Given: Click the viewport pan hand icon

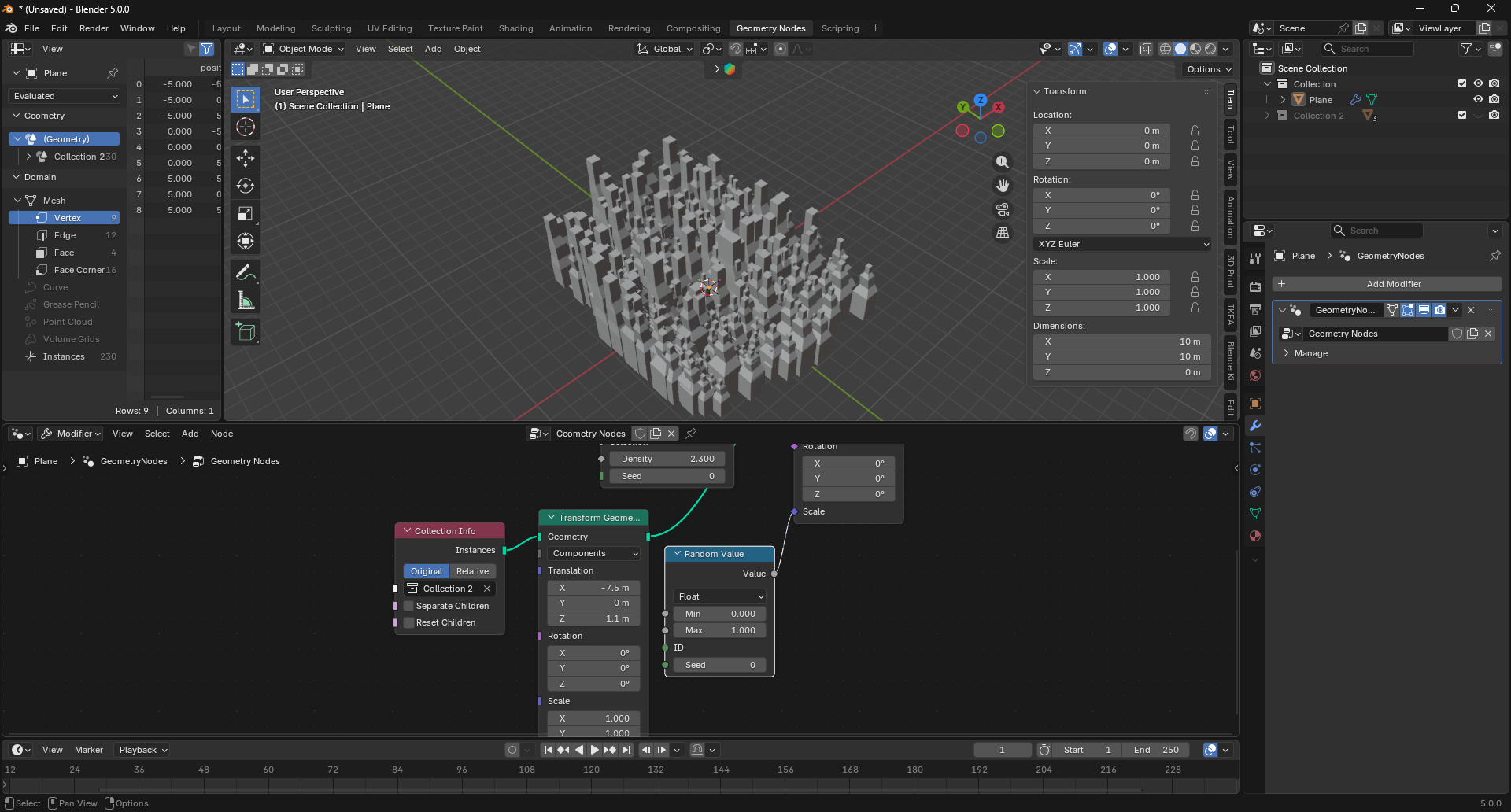Looking at the screenshot, I should point(1002,186).
